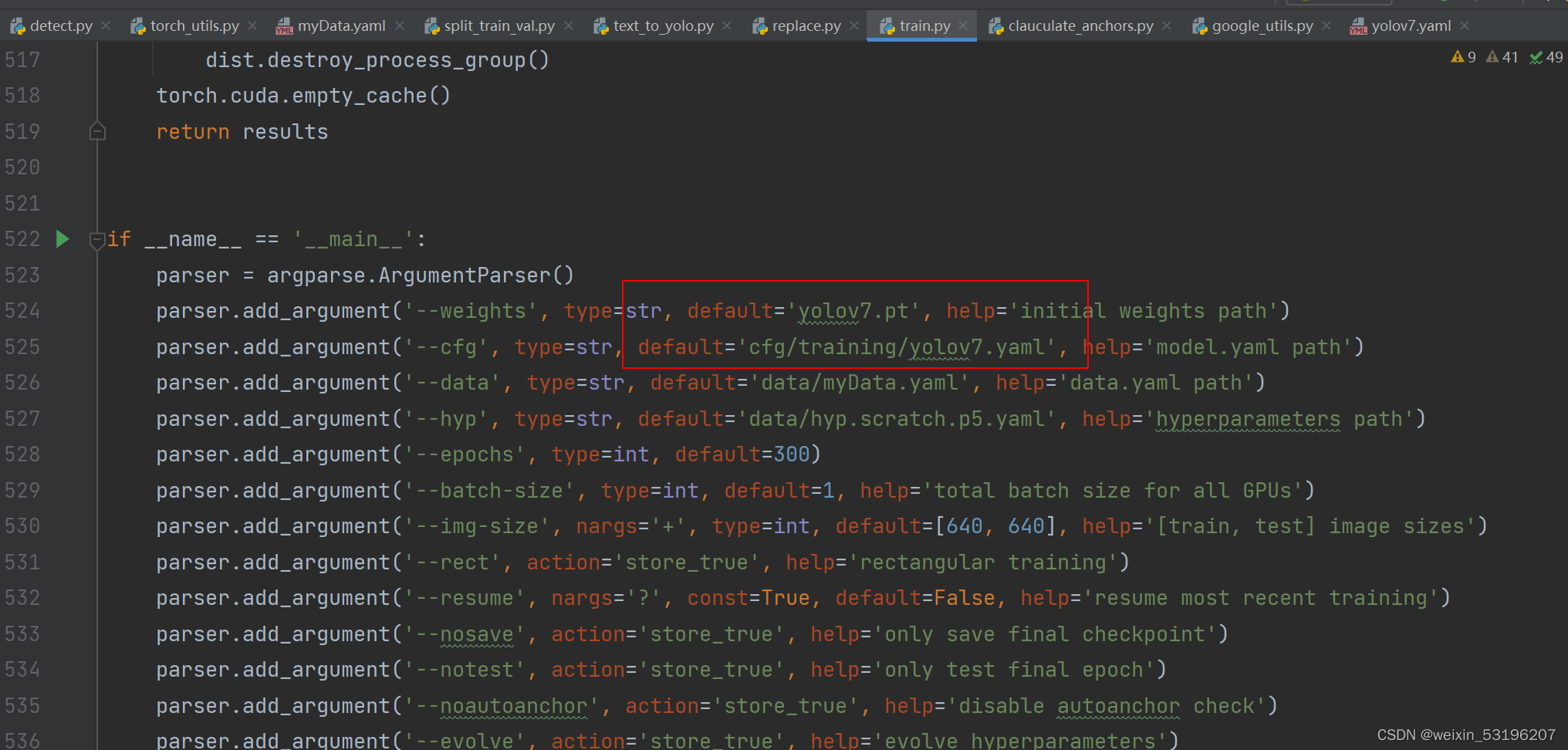Click line number 524 in the gutter

[x=22, y=311]
